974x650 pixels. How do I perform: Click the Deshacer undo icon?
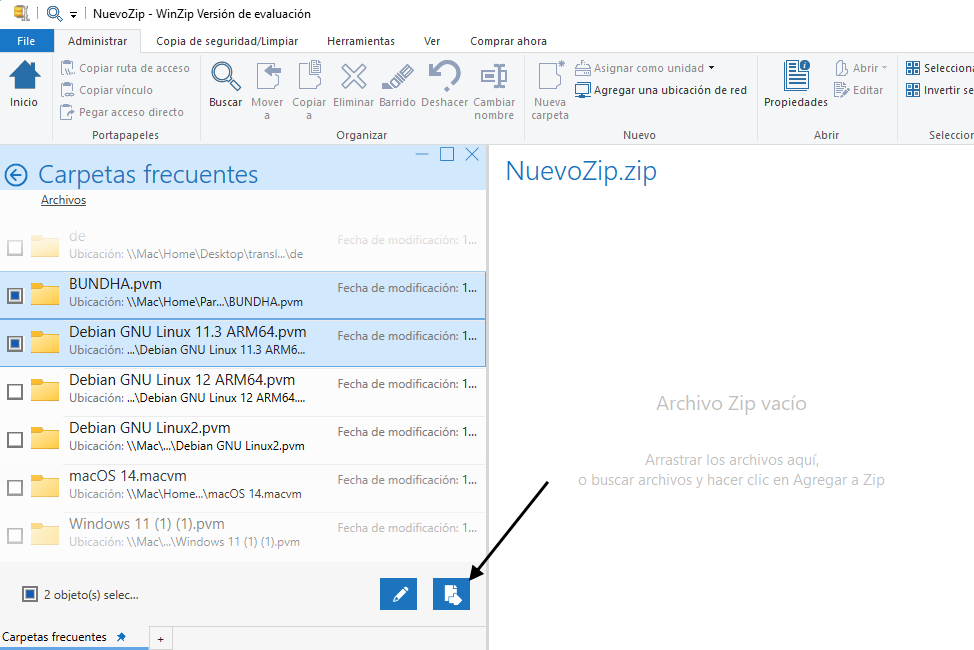(x=445, y=85)
